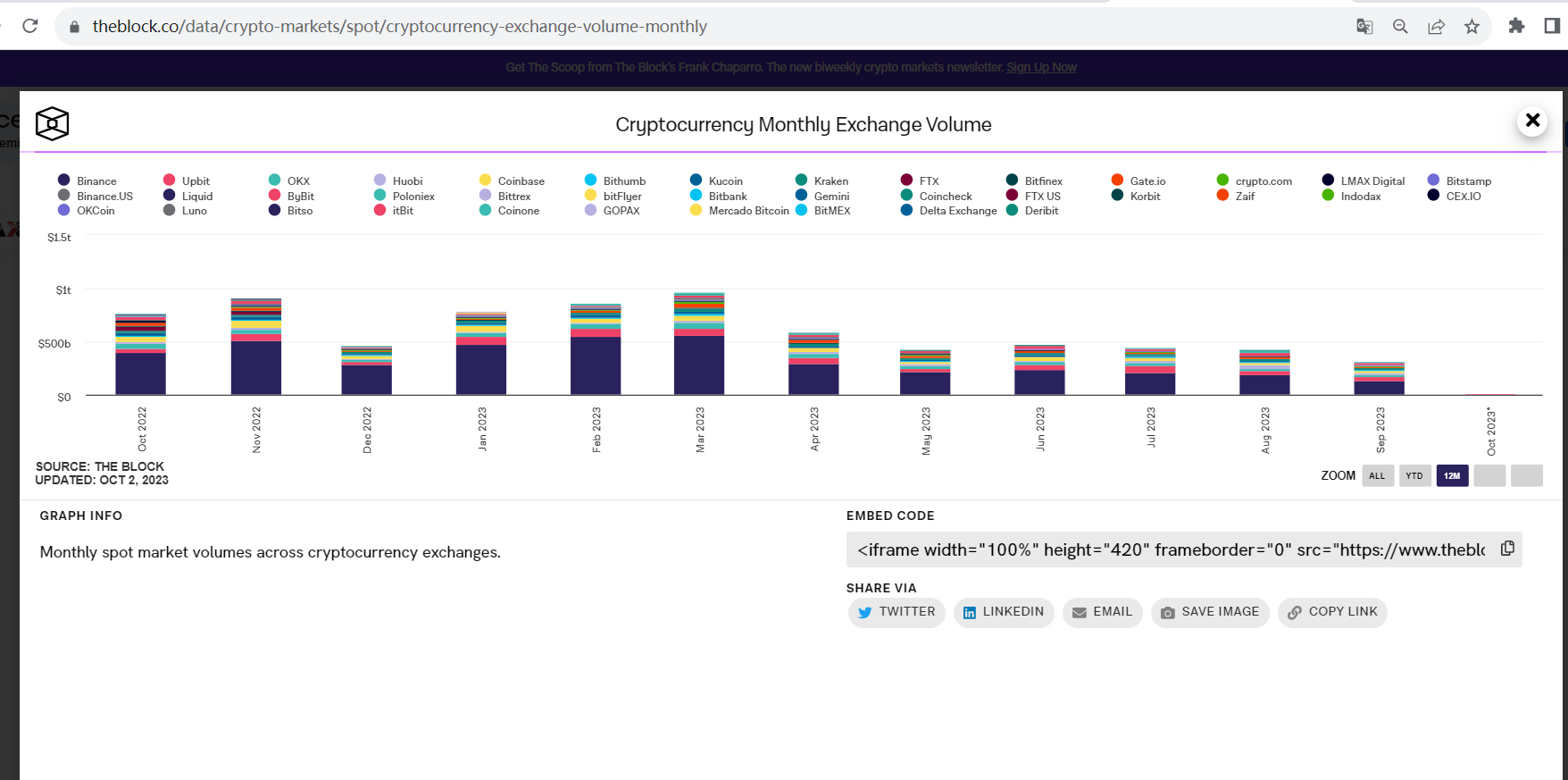Screen dimensions: 1568x780
Task: Toggle Binance series in legend
Action: pos(88,180)
